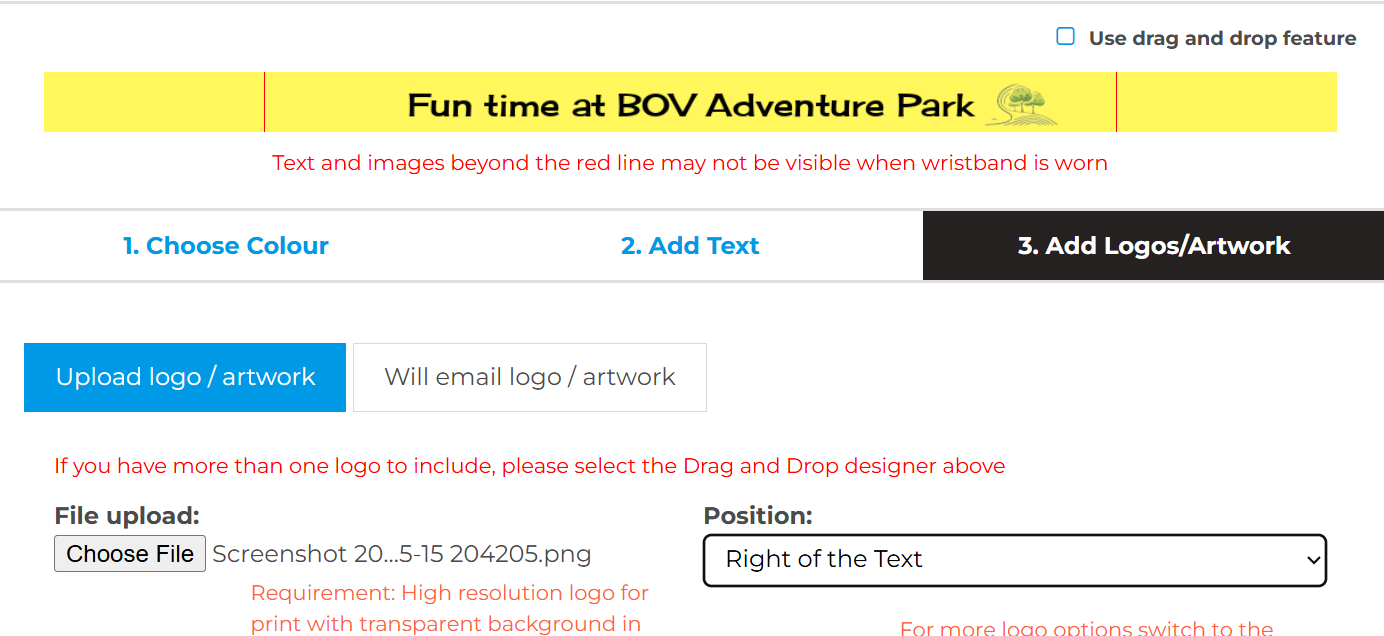Screen dimensions: 1384x636
Task: Click the Choose File button
Action: 130,554
